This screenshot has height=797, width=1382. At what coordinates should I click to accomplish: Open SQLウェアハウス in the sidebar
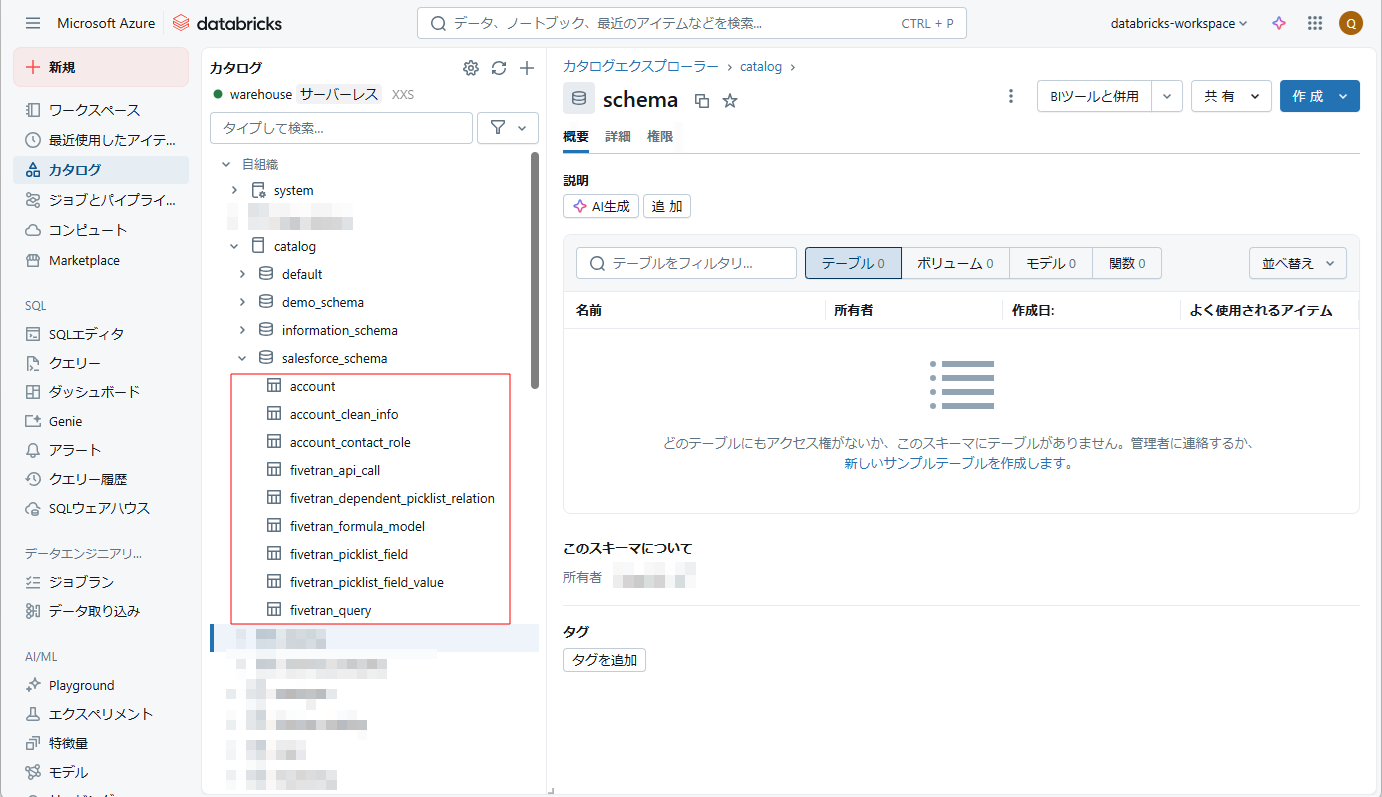pyautogui.click(x=101, y=508)
